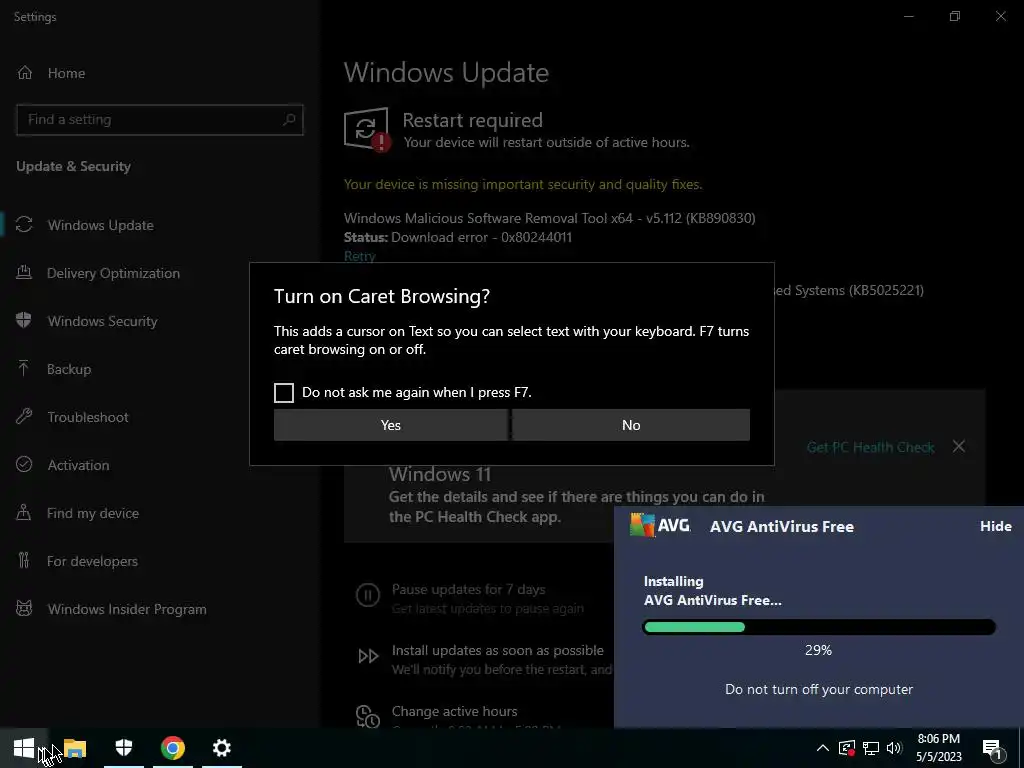Screen dimensions: 1024x768
Task: Click the Windows Update sync icon
Action: (x=24, y=225)
